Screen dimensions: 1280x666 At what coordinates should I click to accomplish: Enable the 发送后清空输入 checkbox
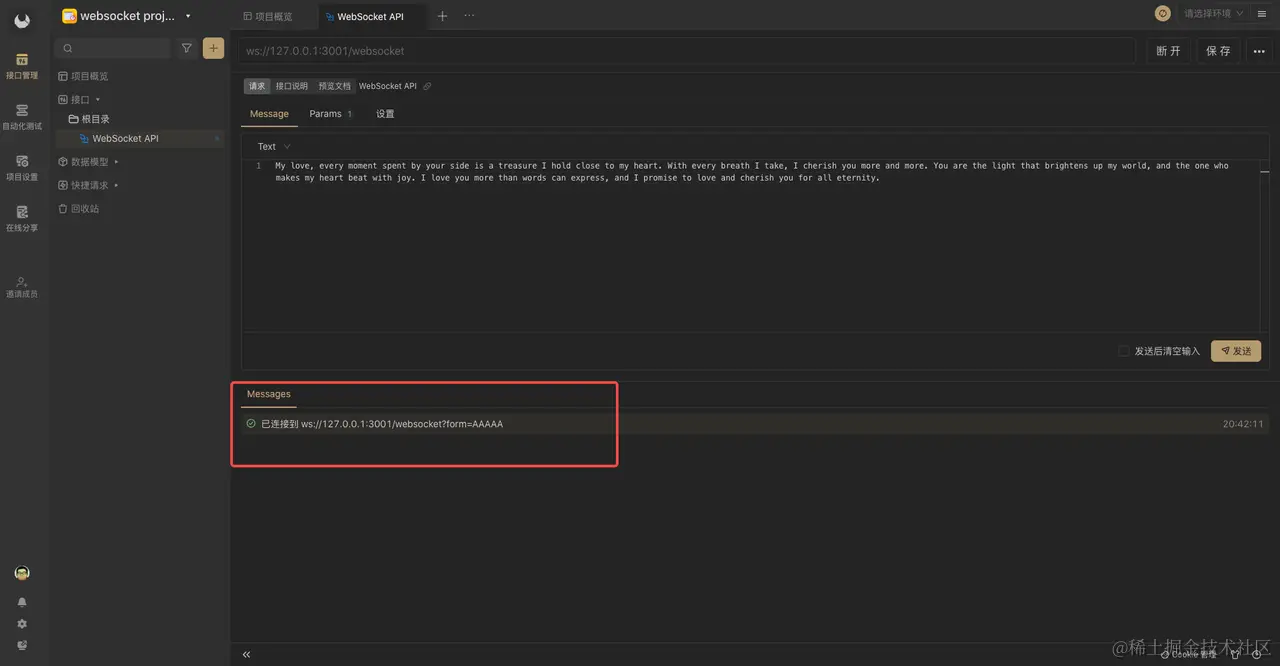1123,350
